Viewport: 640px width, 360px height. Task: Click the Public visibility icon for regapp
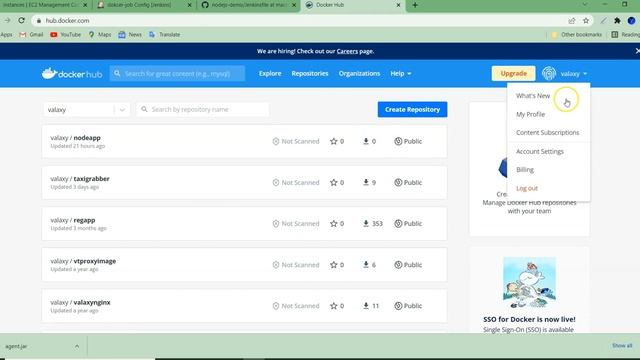(x=398, y=224)
